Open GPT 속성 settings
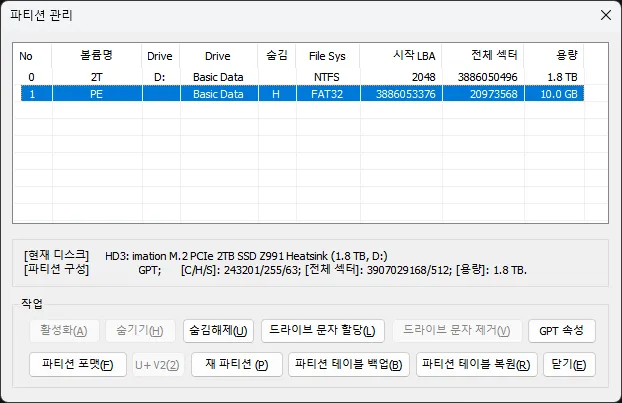Viewport: 622px width, 403px height. point(562,331)
